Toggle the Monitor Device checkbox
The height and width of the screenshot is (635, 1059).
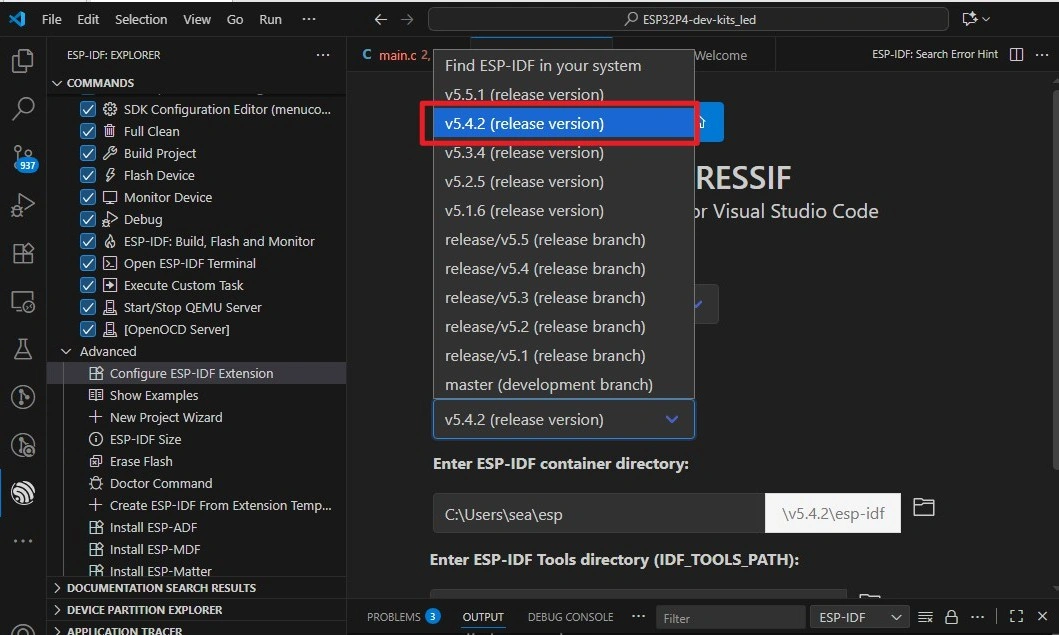88,197
